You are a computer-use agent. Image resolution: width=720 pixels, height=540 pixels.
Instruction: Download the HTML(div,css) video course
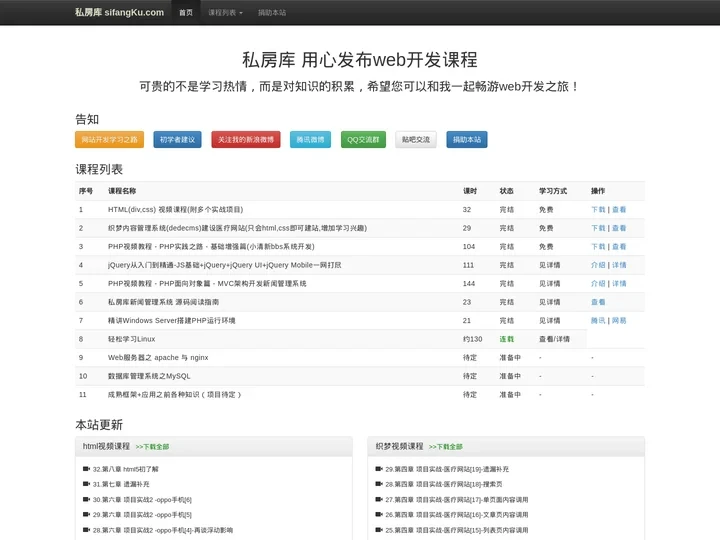click(598, 209)
